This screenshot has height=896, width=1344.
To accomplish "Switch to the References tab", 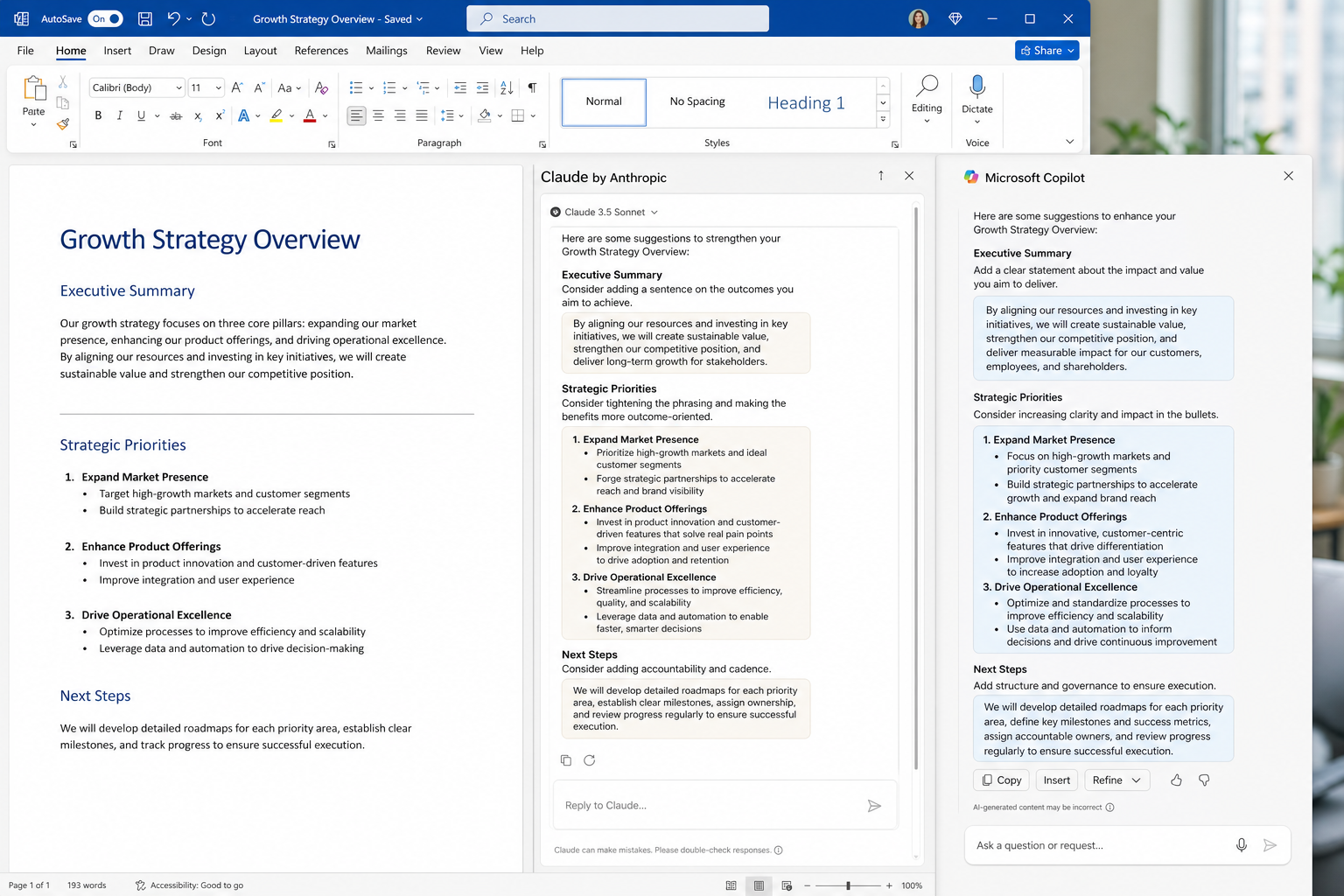I will tap(321, 51).
